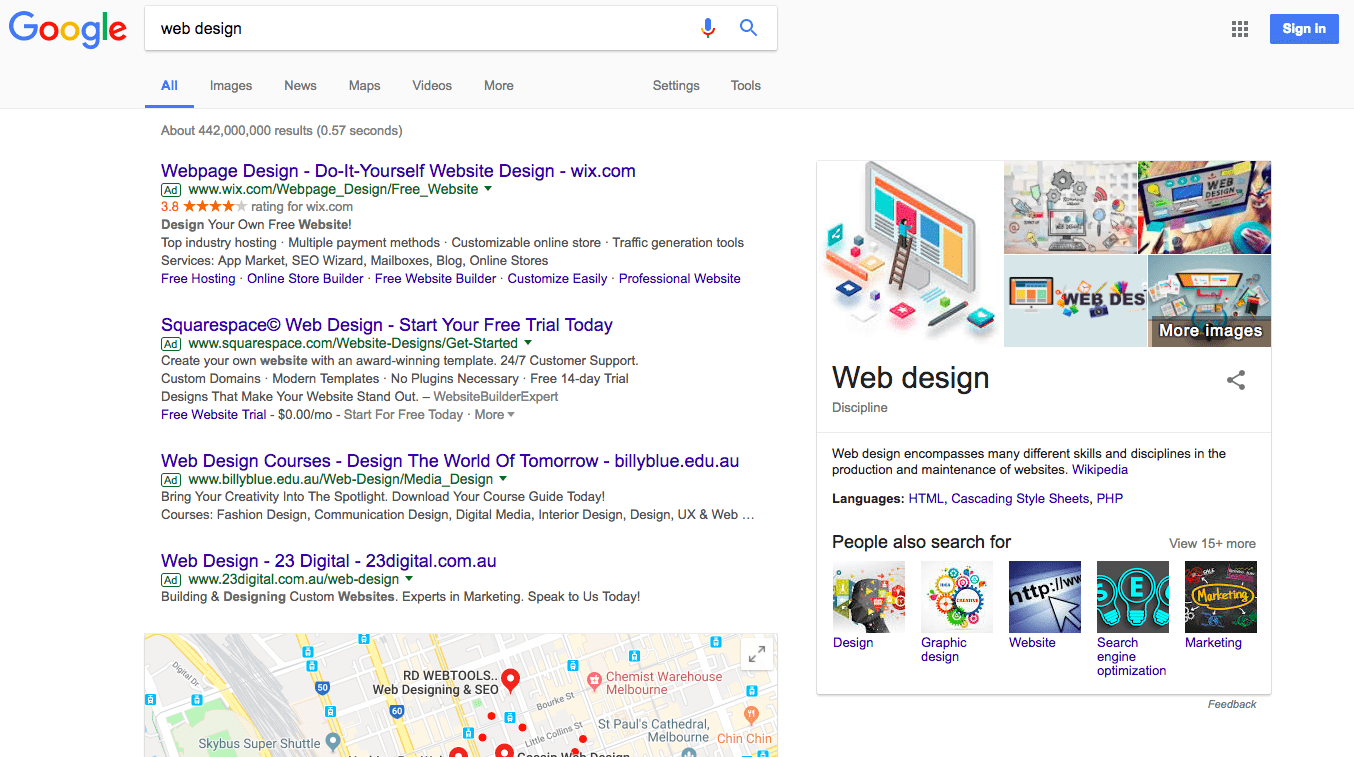
Task: Open the large monitor with ladder illustration image
Action: click(x=910, y=254)
